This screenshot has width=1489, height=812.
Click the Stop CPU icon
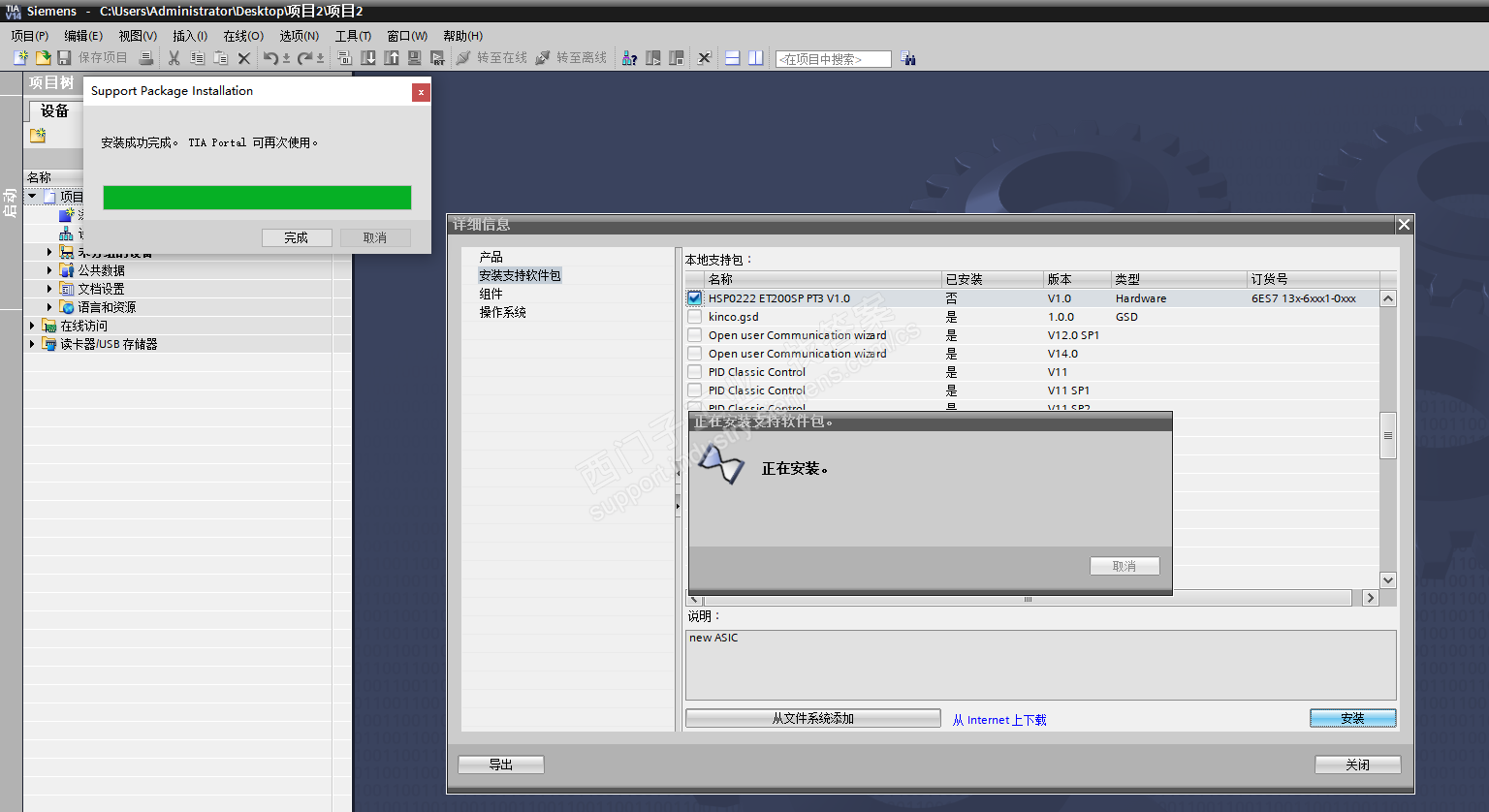tap(677, 58)
